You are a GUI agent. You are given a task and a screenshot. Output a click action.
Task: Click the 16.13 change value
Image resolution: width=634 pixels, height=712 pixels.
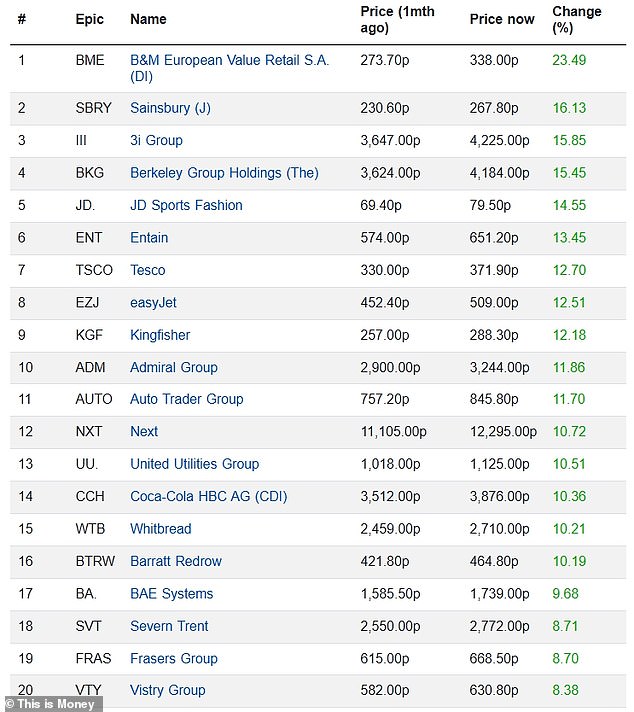(569, 108)
